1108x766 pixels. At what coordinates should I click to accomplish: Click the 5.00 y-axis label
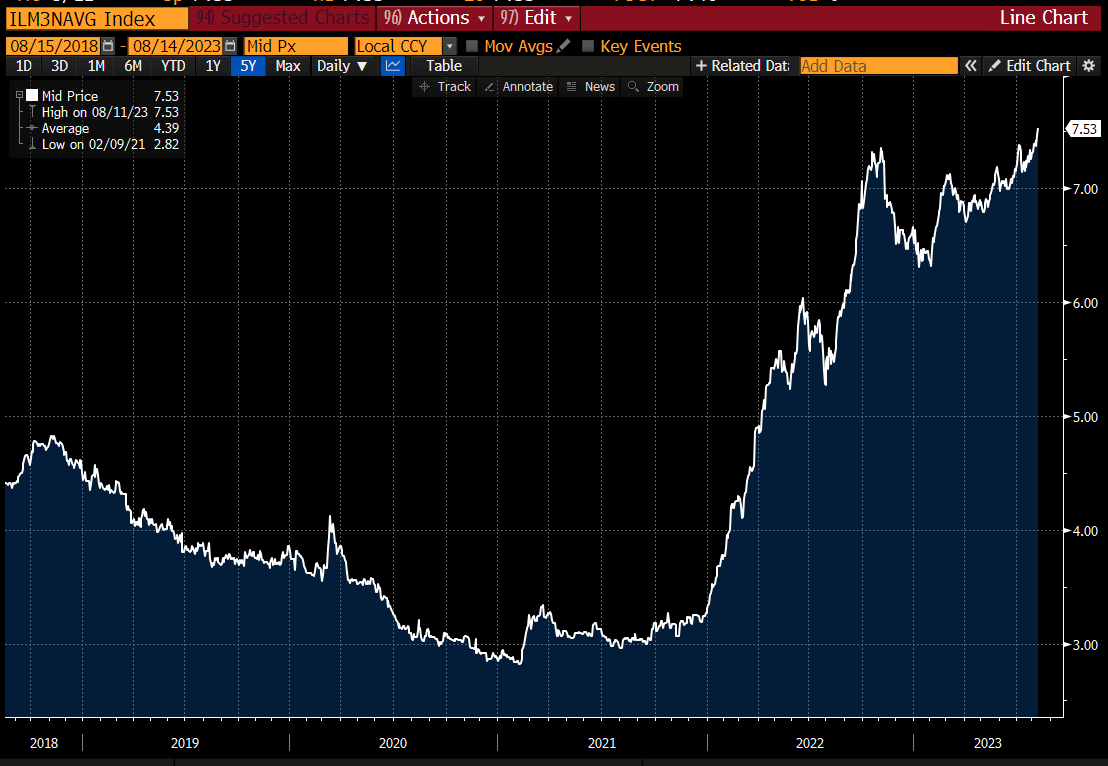1085,417
